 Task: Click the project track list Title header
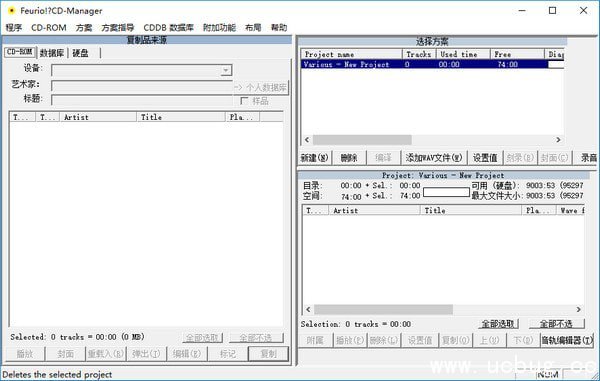click(x=471, y=210)
